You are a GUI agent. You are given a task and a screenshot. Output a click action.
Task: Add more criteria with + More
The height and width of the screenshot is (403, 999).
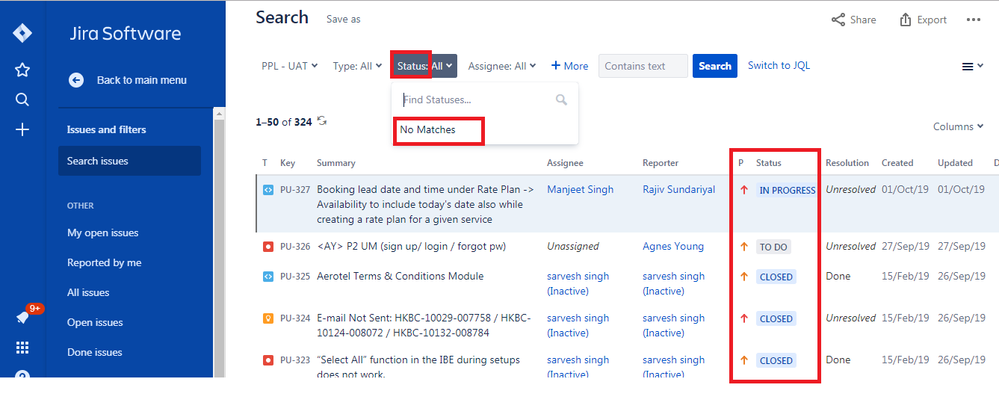pyautogui.click(x=570, y=66)
